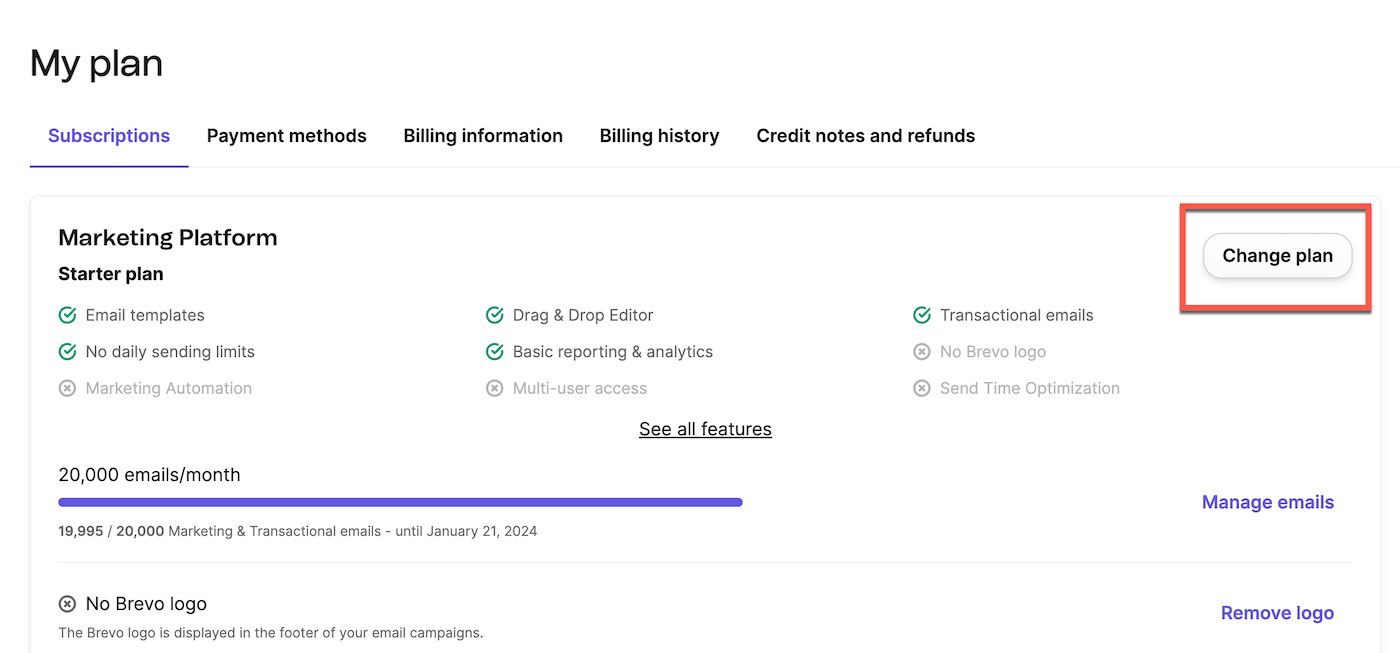Click the Starter plan label
This screenshot has height=653, width=1400.
tap(111, 274)
